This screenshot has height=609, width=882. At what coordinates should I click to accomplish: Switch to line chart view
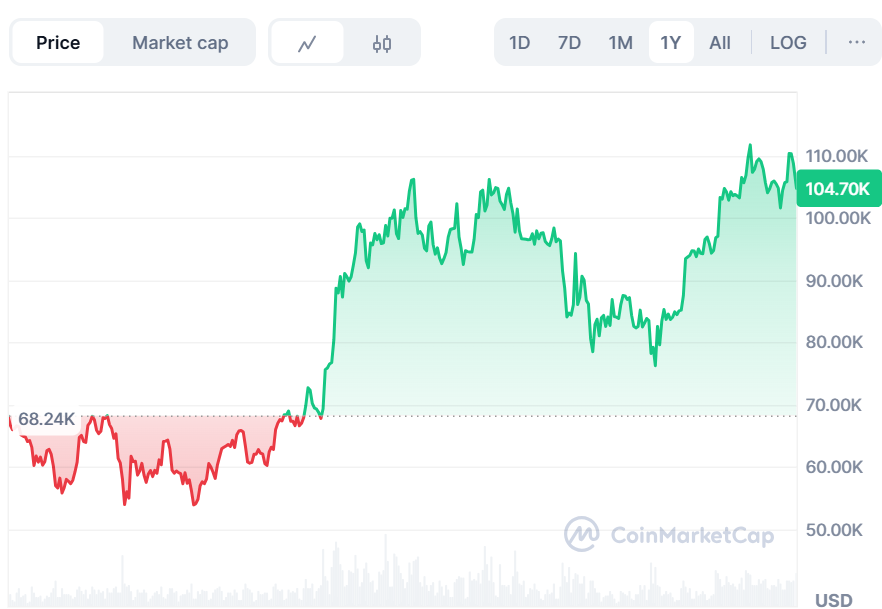tap(307, 43)
